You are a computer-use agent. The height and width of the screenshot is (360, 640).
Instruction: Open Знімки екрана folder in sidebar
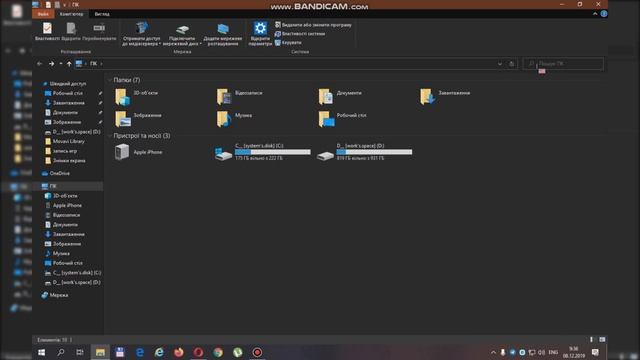pyautogui.click(x=65, y=160)
